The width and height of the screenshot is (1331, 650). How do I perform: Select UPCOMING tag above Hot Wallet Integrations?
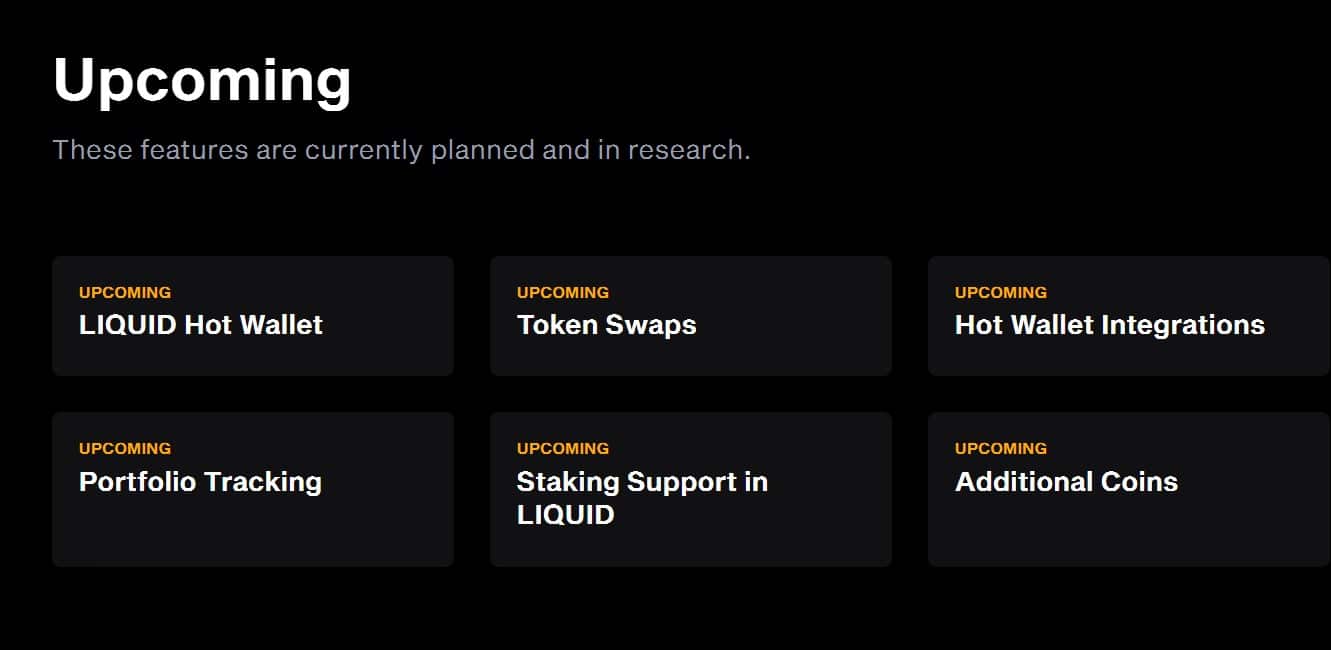coord(1001,292)
